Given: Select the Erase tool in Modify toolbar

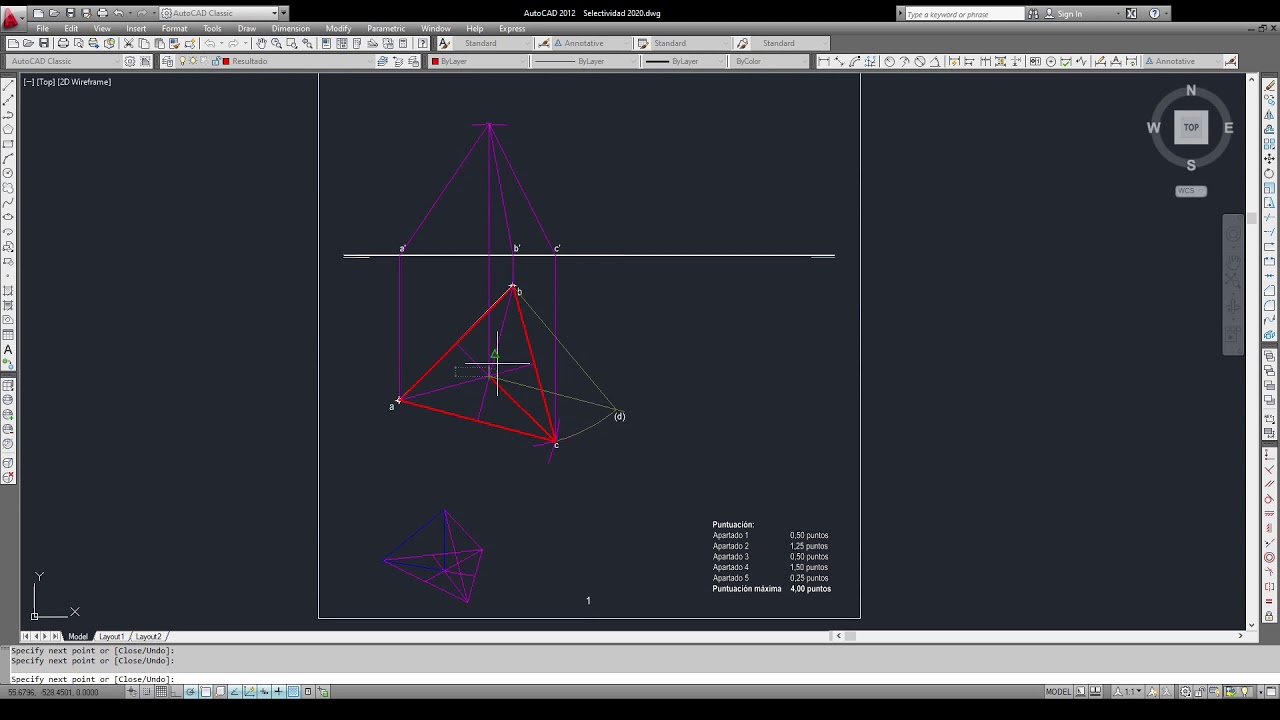Looking at the screenshot, I should click(1270, 86).
